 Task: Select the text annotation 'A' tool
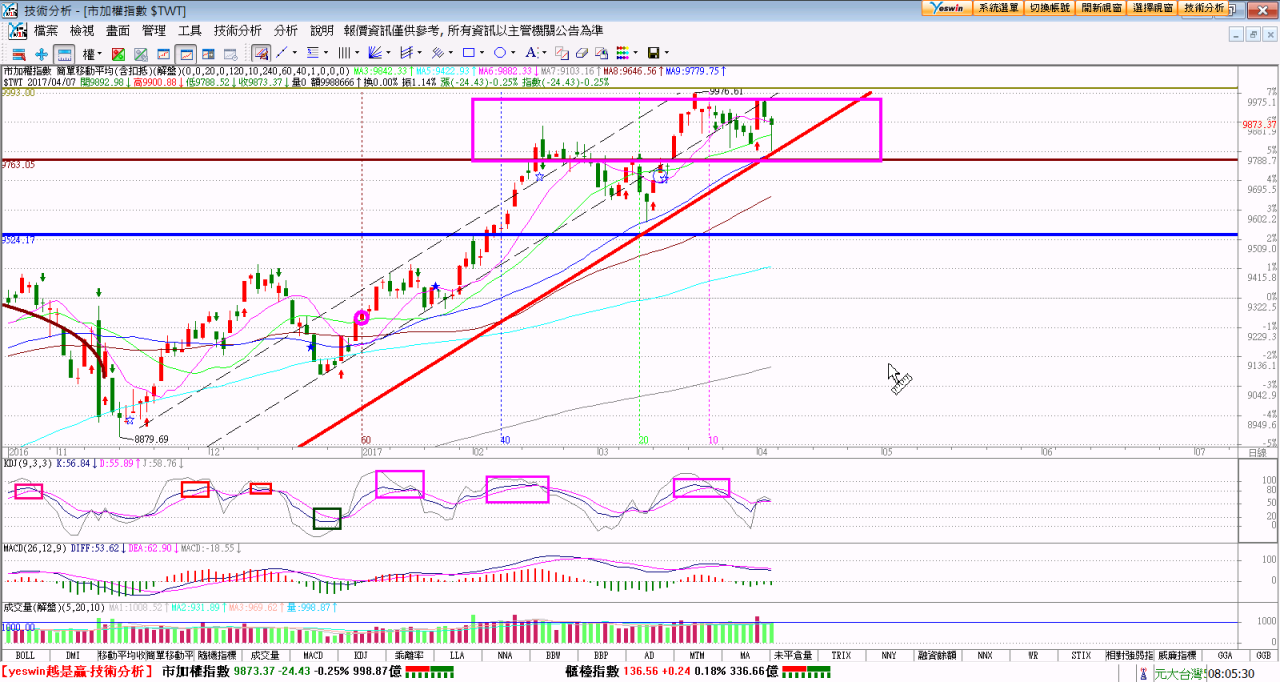(x=529, y=53)
